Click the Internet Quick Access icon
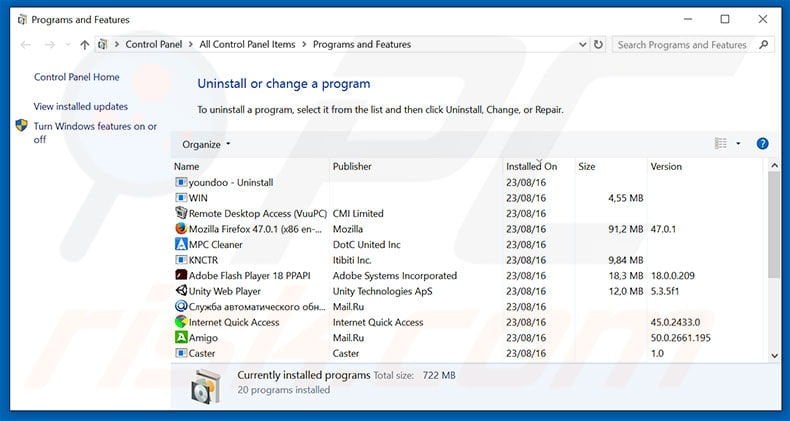Image resolution: width=790 pixels, height=421 pixels. coord(181,322)
